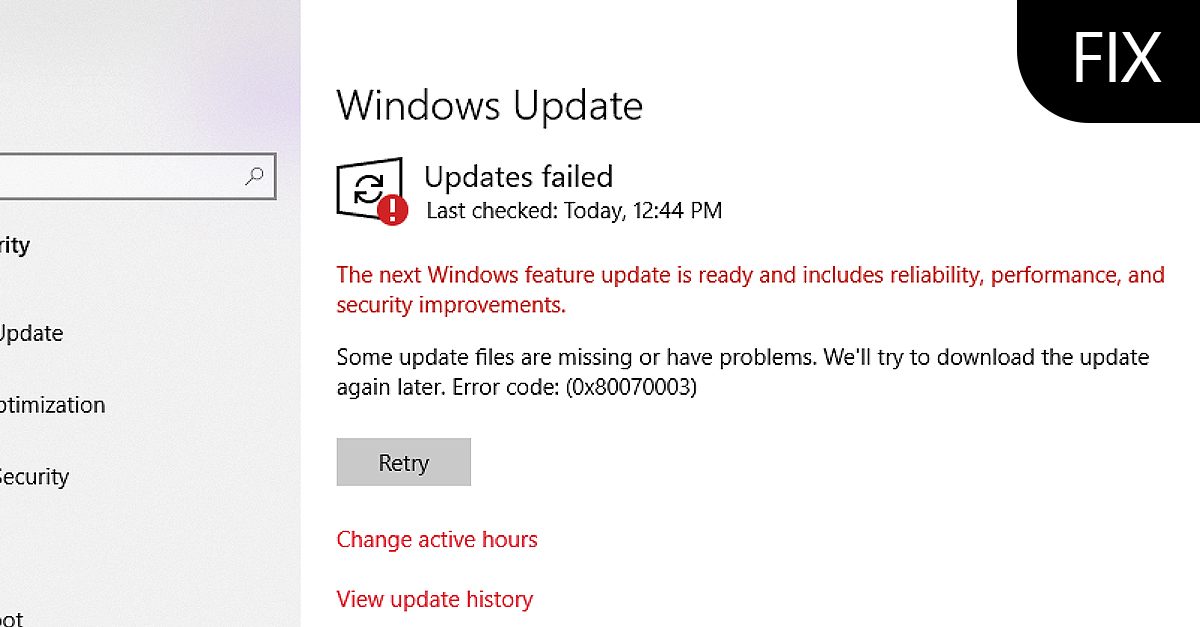
Task: Click the Windows Update sync arrows icon
Action: click(x=370, y=186)
